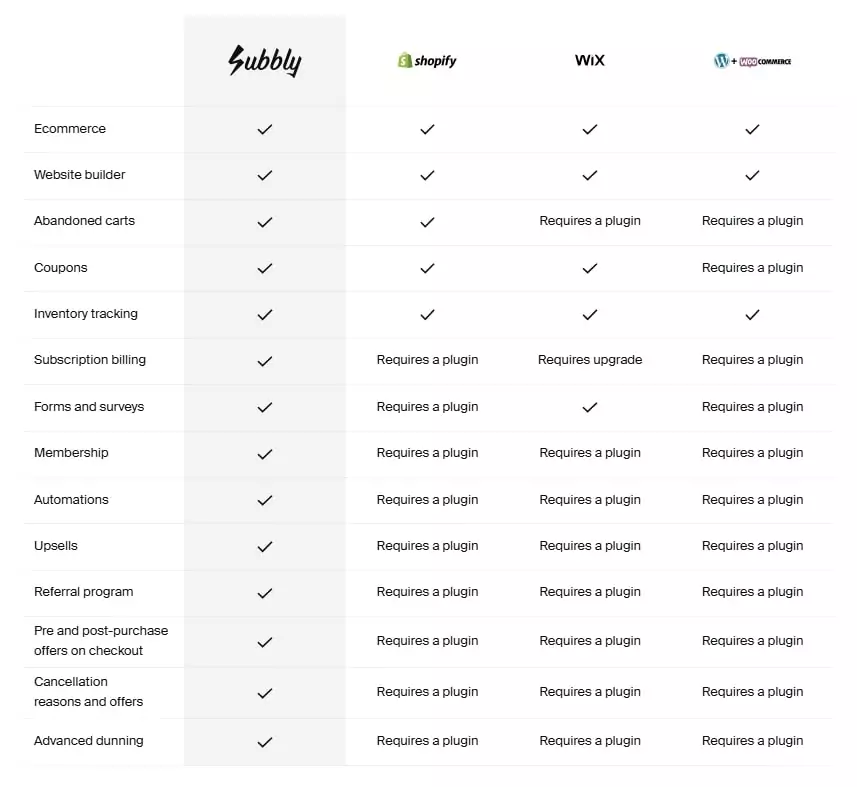Click Subbly's checkmark for Ecommerce
The width and height of the screenshot is (857, 787).
265,129
